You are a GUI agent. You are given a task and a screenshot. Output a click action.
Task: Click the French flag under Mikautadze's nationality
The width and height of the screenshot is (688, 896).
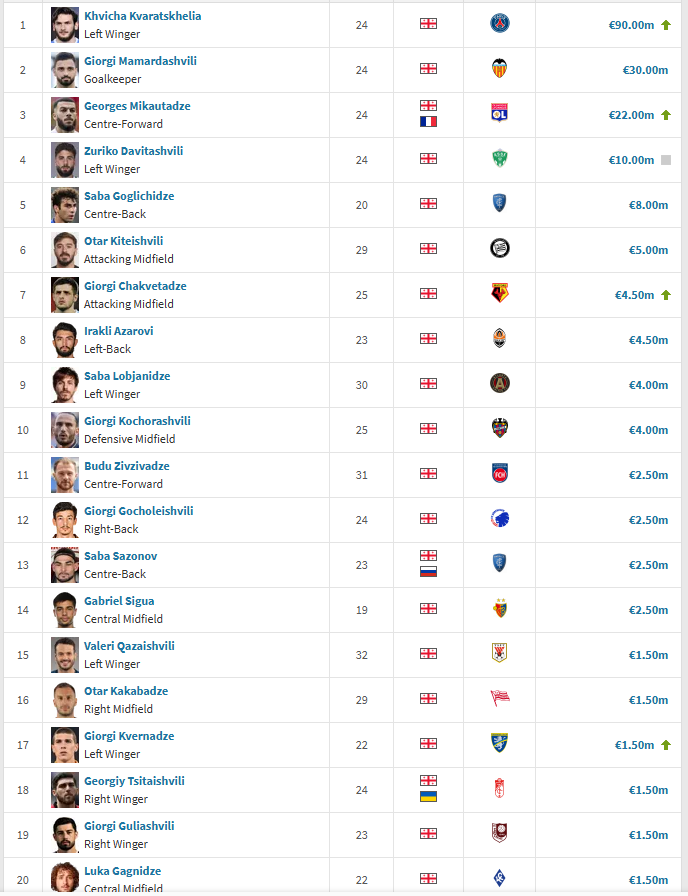[428, 121]
